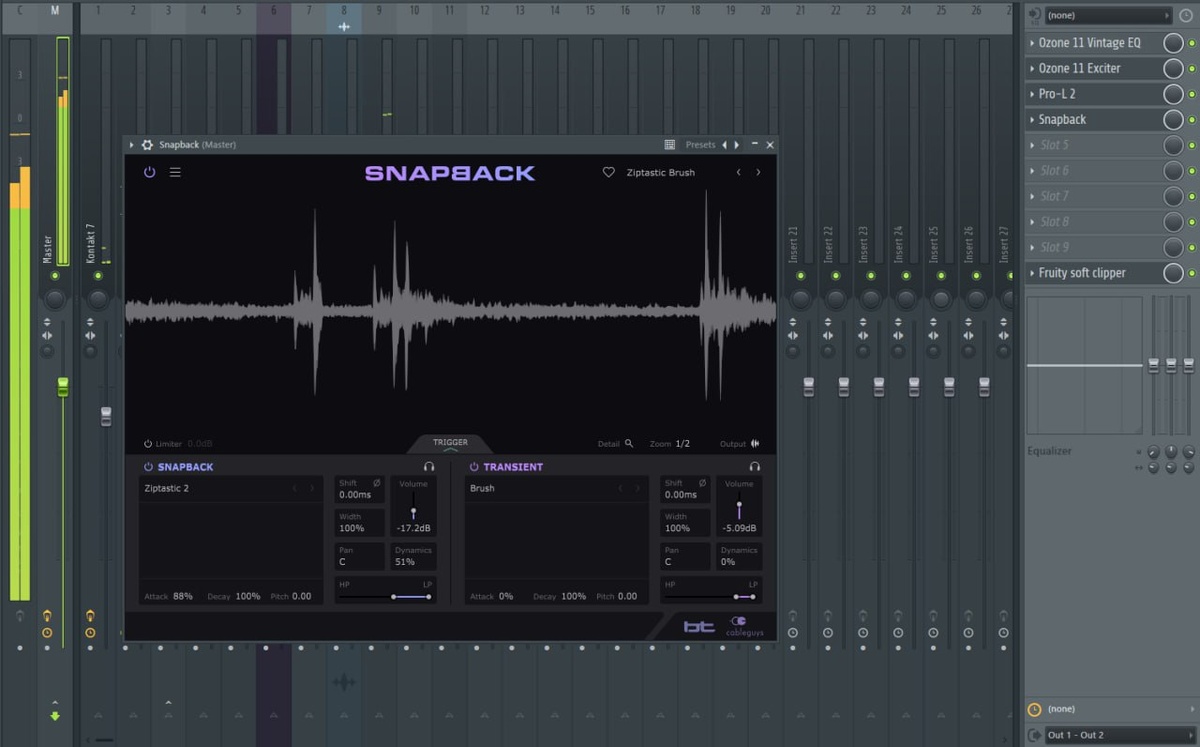
Task: Click the Detail magnifier icon
Action: (x=629, y=443)
